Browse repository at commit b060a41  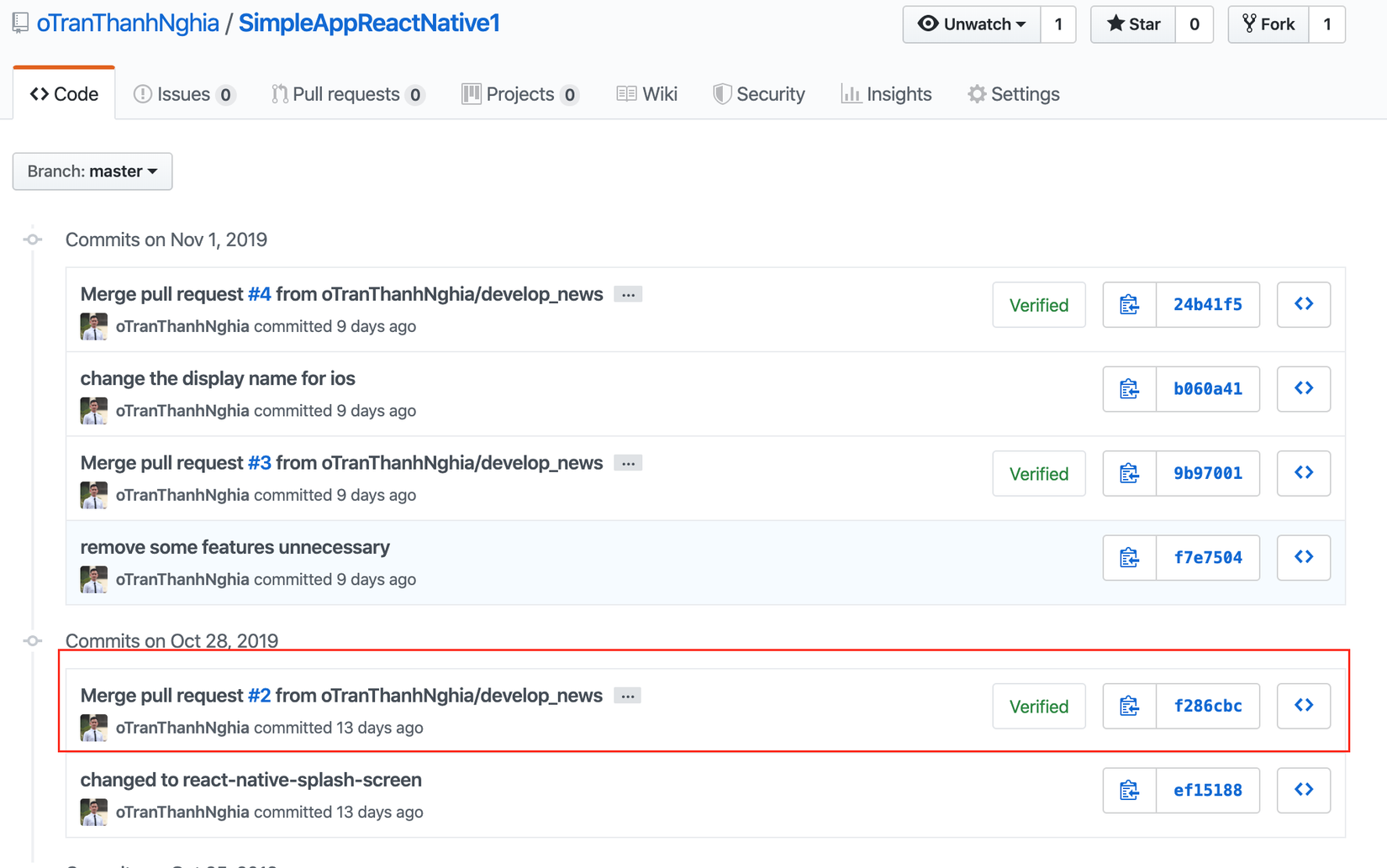(1303, 389)
